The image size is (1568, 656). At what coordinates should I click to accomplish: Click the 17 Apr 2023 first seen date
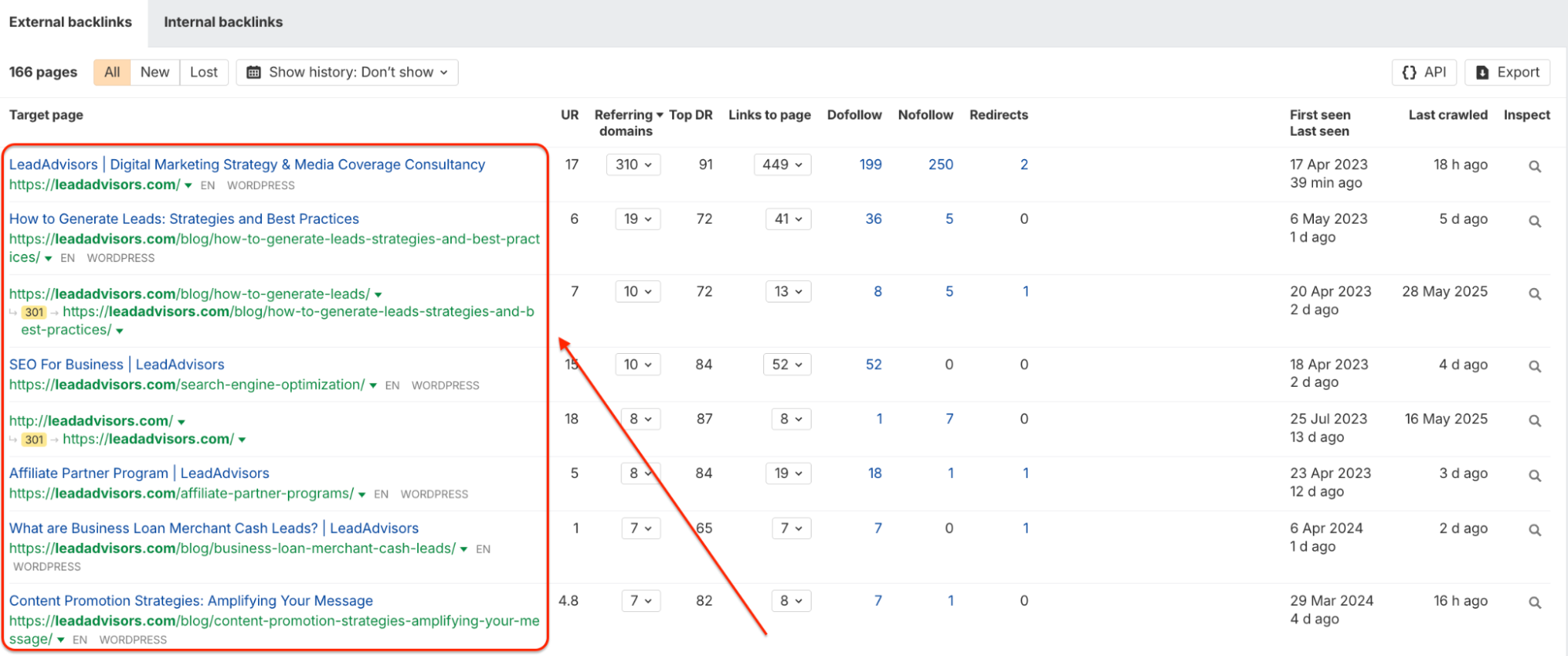click(x=1329, y=165)
